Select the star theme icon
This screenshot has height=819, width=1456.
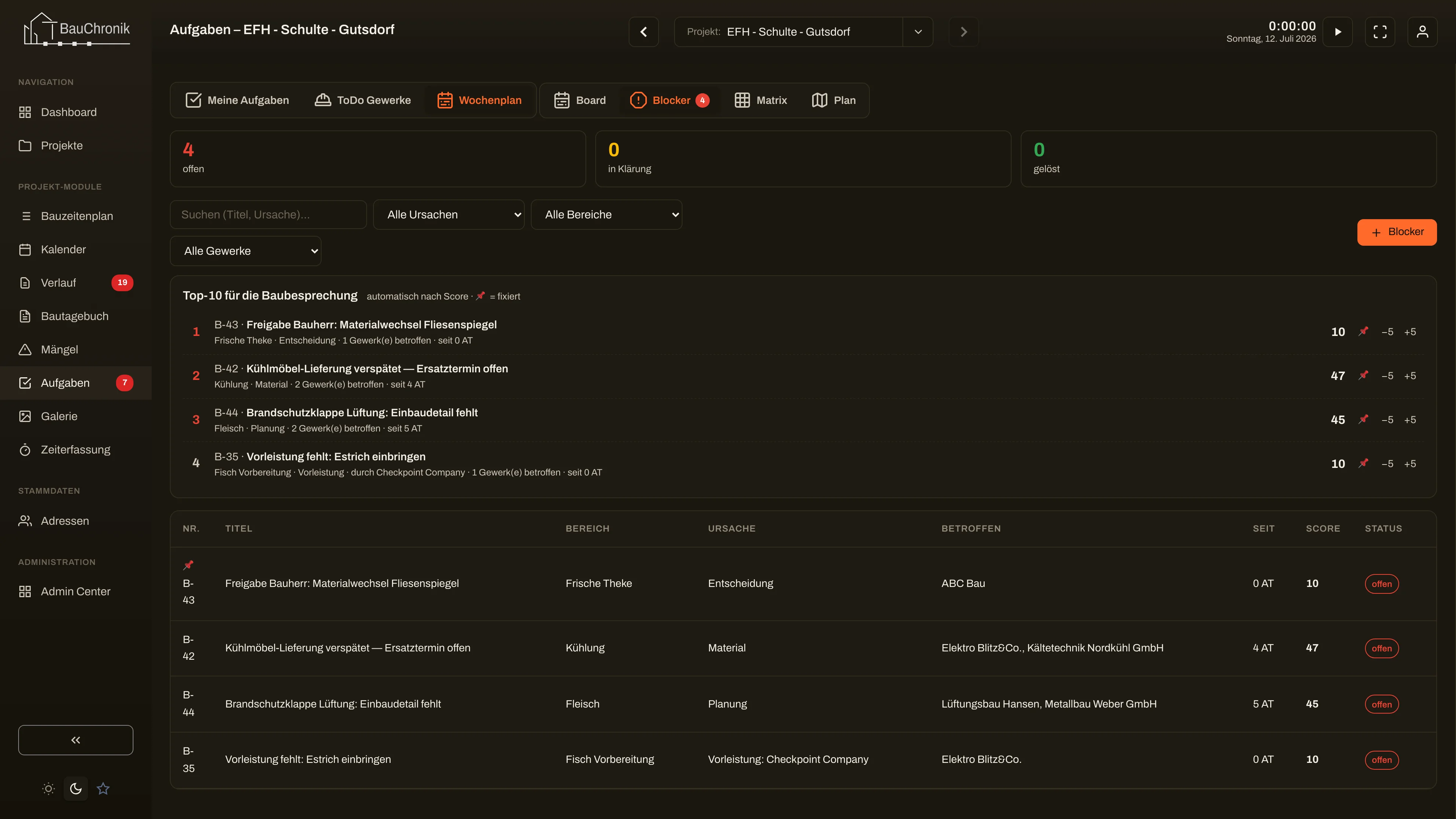point(103,789)
